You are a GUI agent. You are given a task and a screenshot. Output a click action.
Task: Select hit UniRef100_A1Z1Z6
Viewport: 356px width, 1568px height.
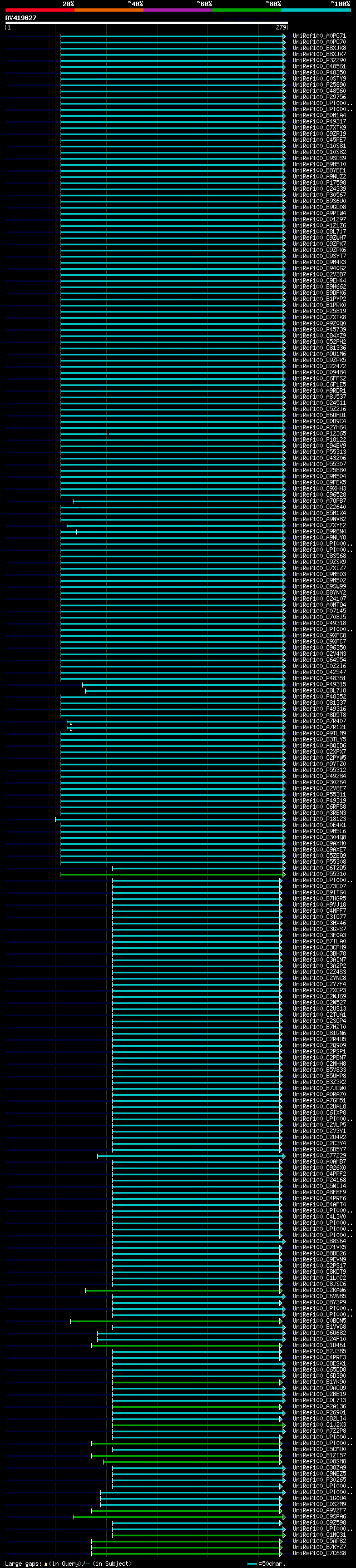[x=319, y=225]
